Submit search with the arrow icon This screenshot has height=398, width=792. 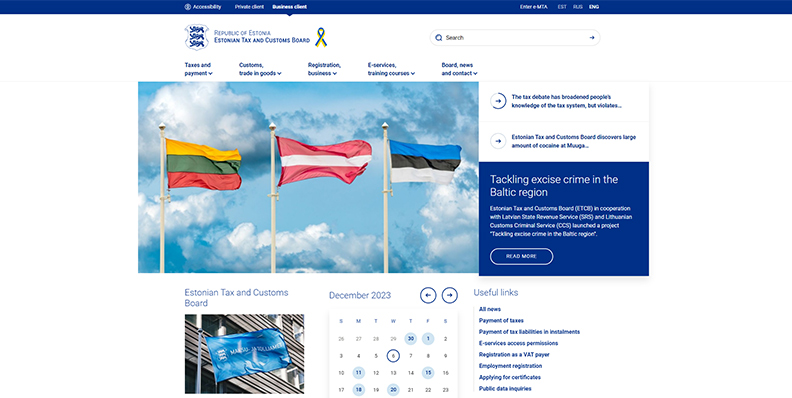pyautogui.click(x=592, y=38)
